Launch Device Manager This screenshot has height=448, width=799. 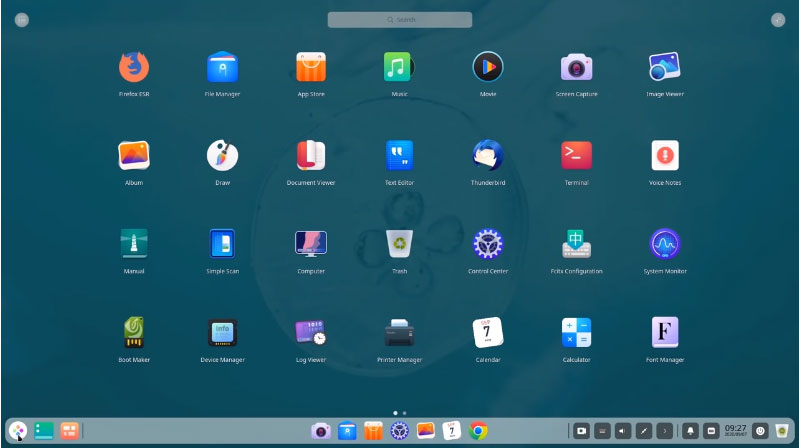point(223,332)
